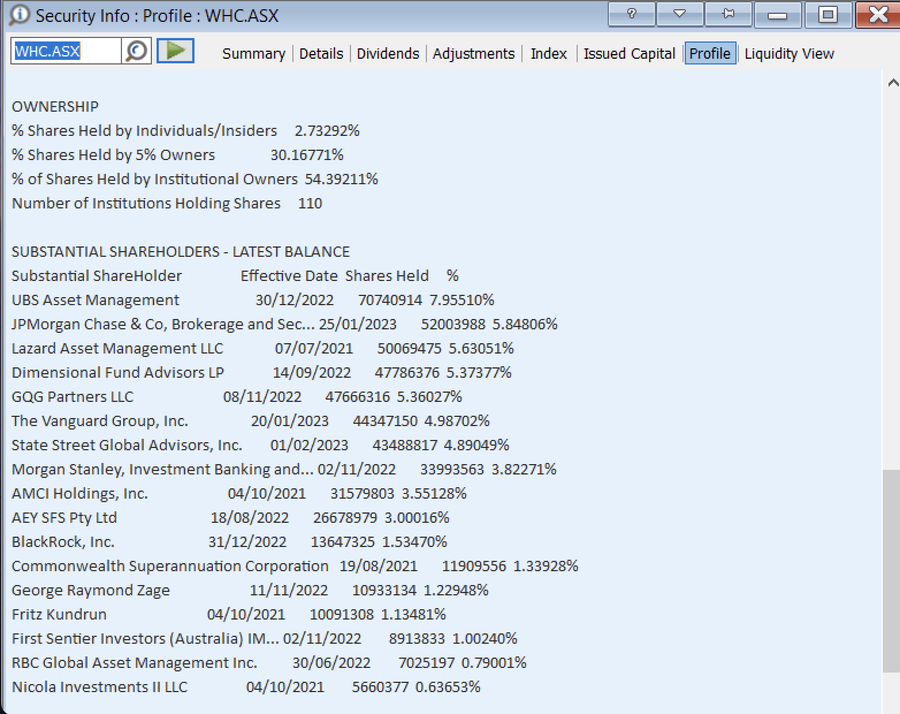Click the JPMorgan Chase & Co shareholder row
Viewport: 900px width, 714px height.
click(285, 324)
